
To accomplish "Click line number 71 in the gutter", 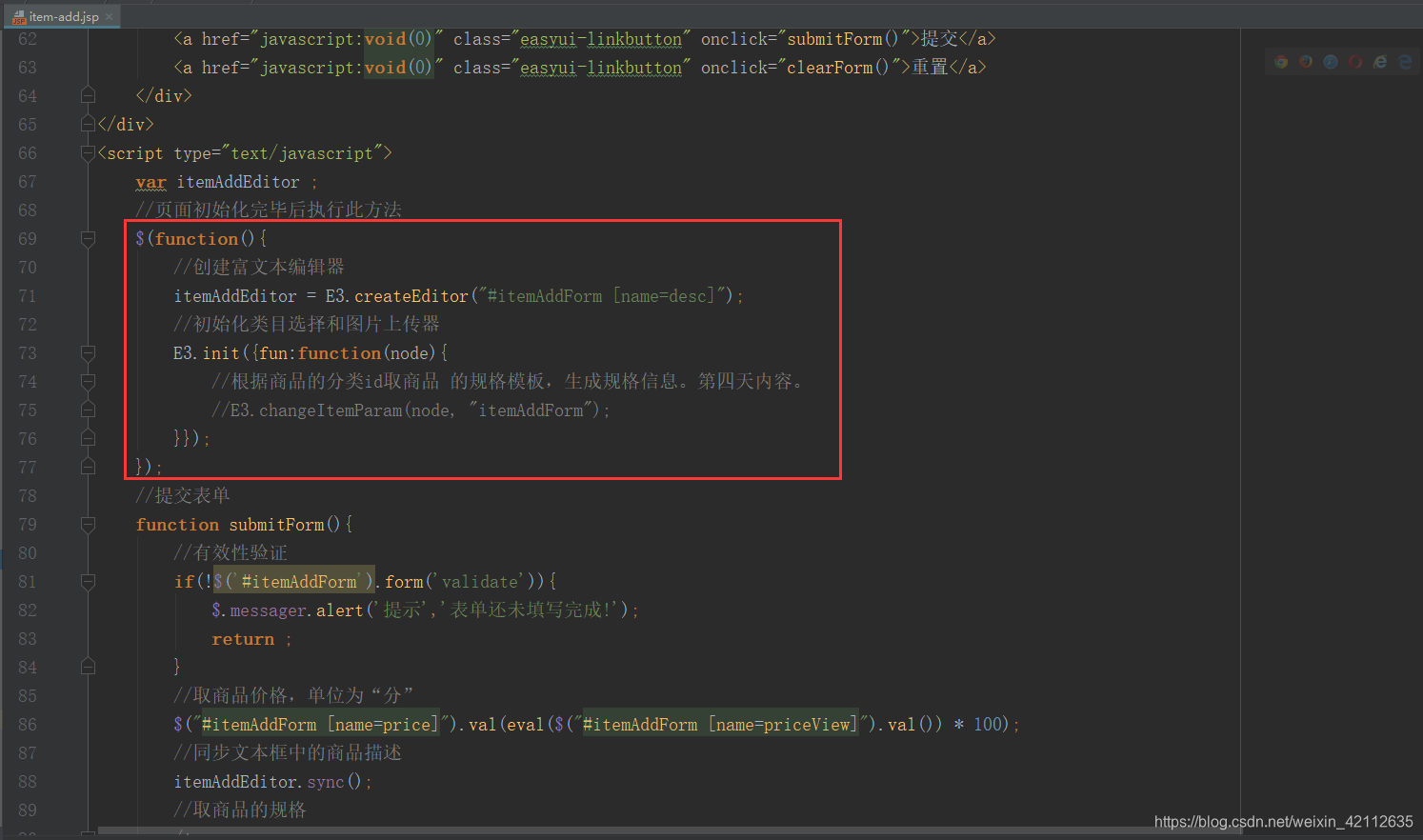I will 28,296.
